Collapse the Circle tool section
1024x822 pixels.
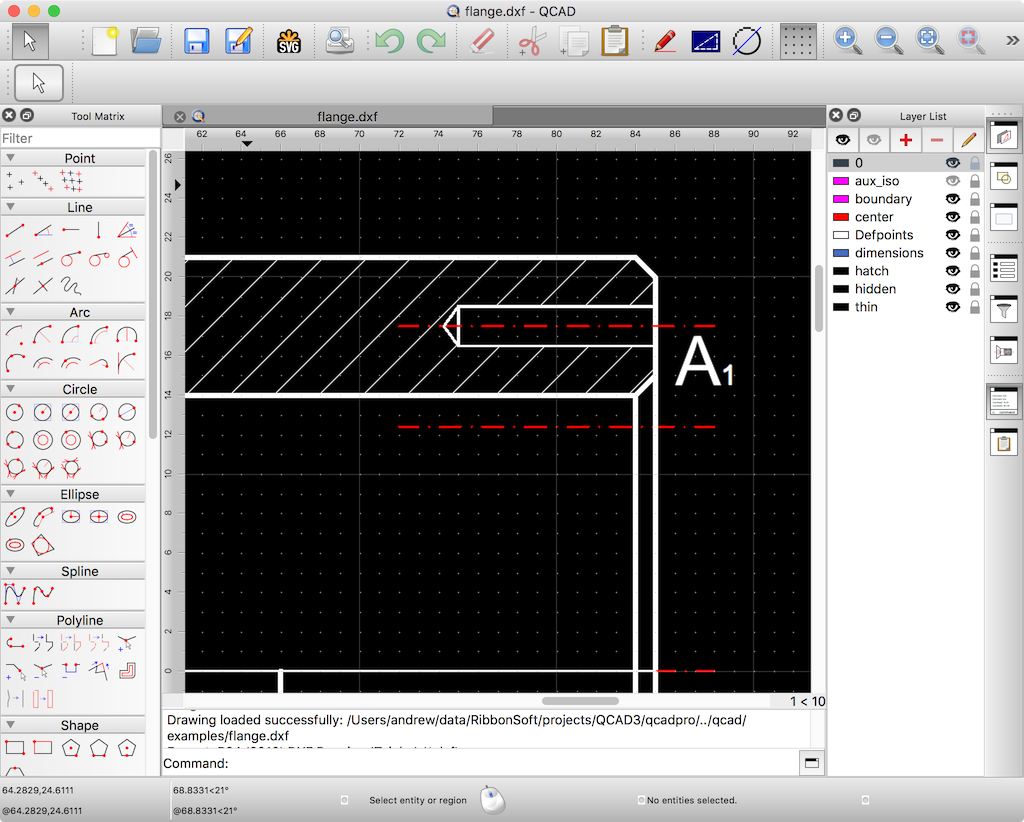point(11,389)
